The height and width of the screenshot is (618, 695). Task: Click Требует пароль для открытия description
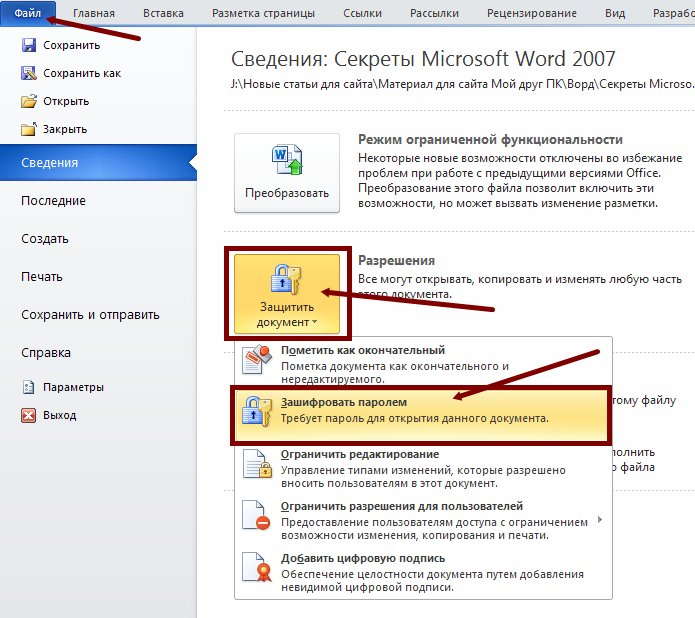click(x=415, y=418)
